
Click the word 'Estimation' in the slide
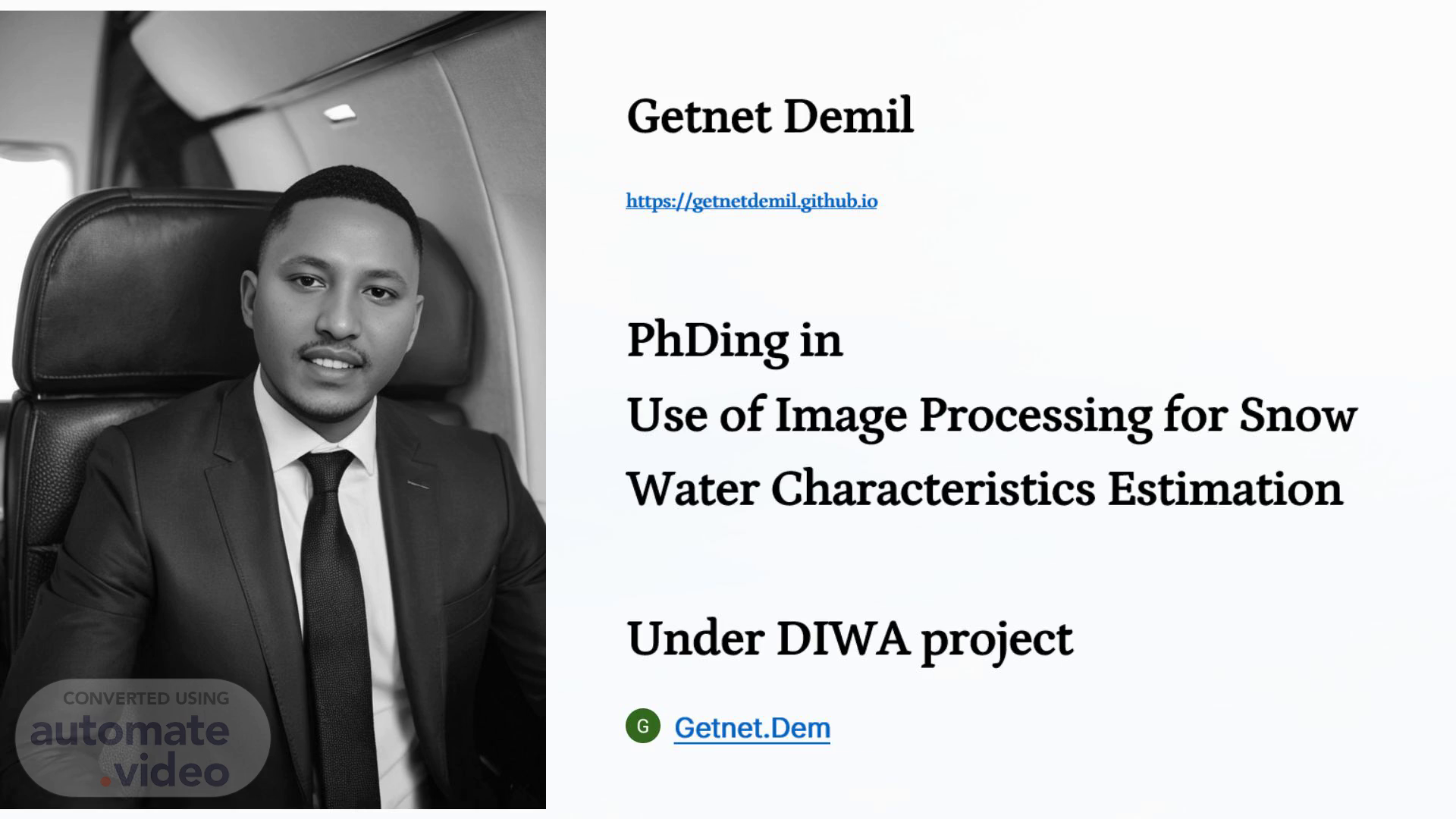(x=1225, y=489)
